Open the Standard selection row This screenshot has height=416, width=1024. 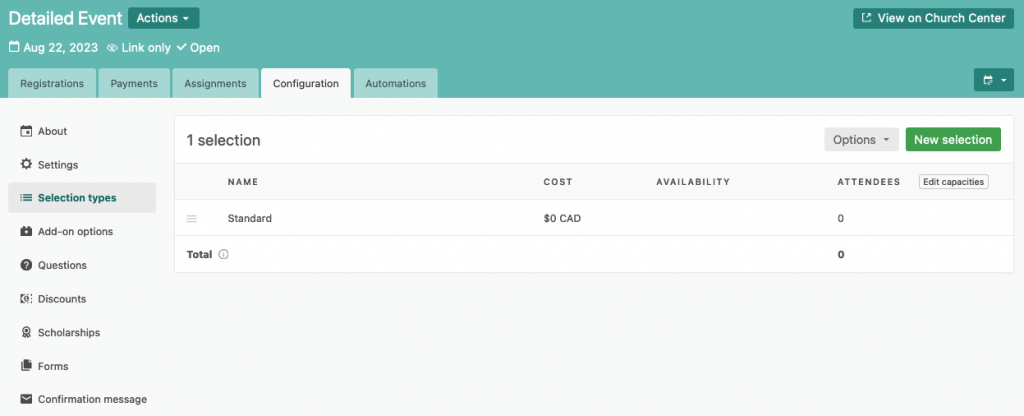[x=250, y=218]
